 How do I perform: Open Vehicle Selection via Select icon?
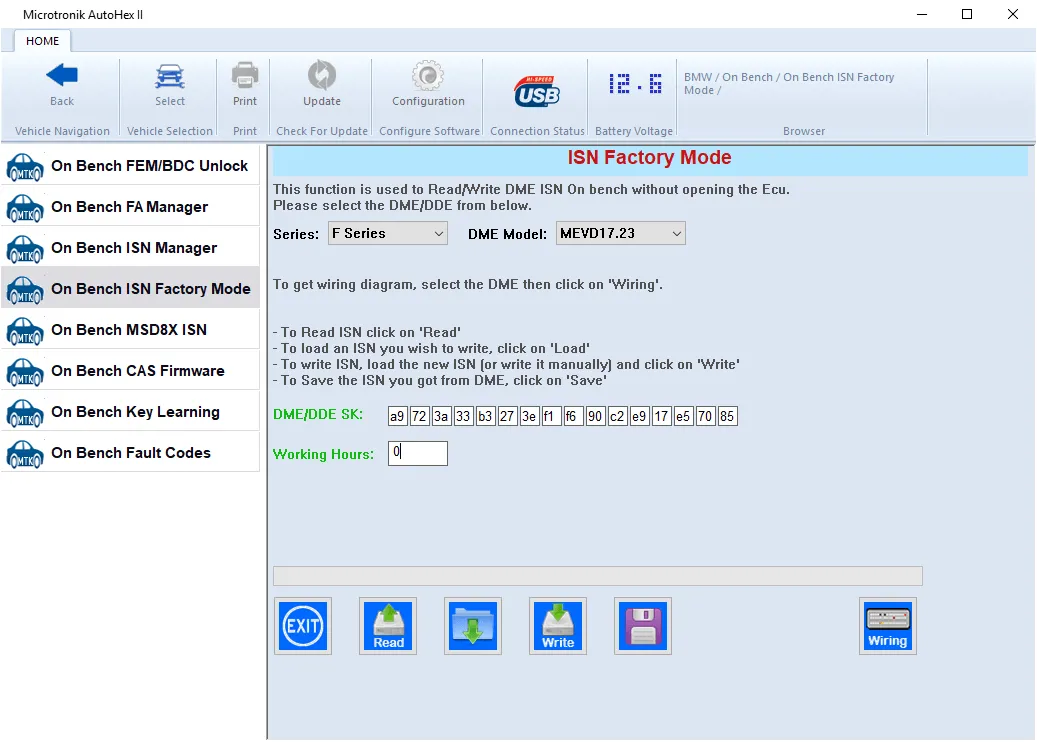click(x=170, y=76)
